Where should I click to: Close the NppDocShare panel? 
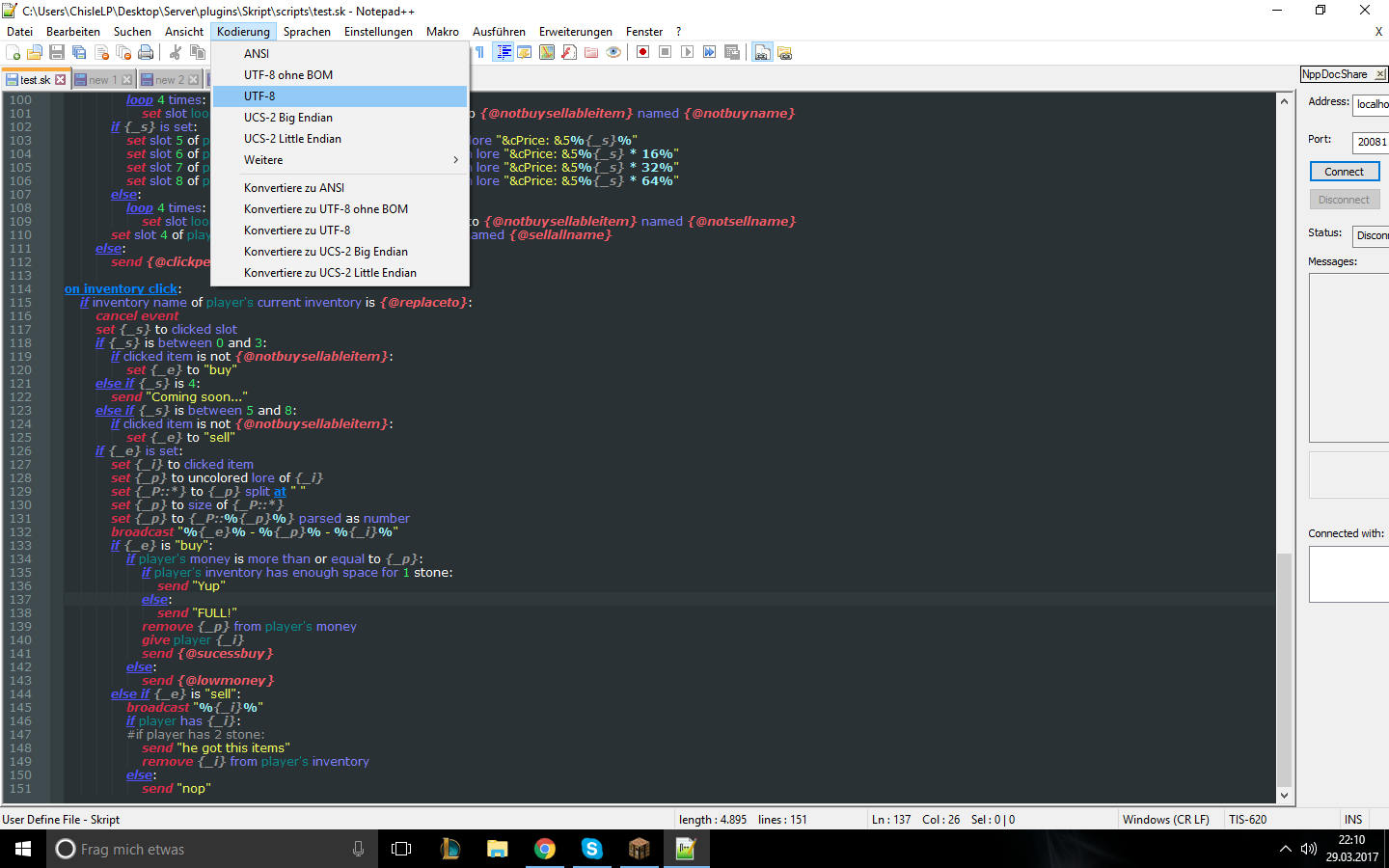[x=1380, y=74]
